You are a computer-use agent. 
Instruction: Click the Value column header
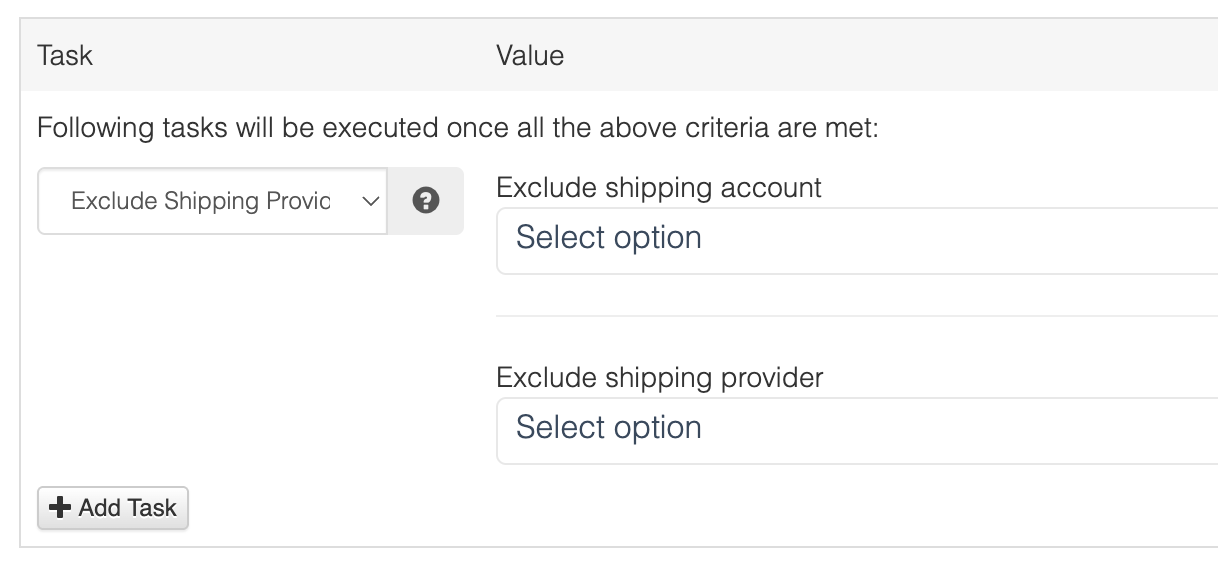point(530,55)
